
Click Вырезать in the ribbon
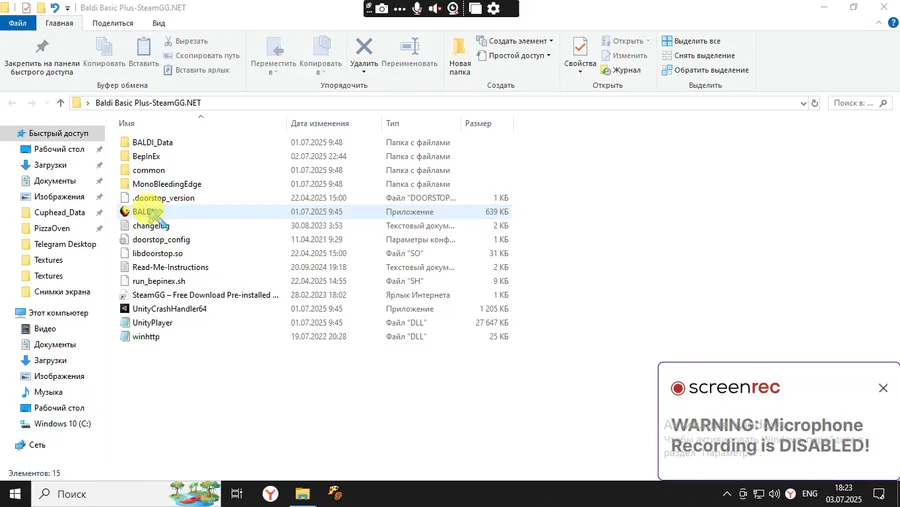185,41
